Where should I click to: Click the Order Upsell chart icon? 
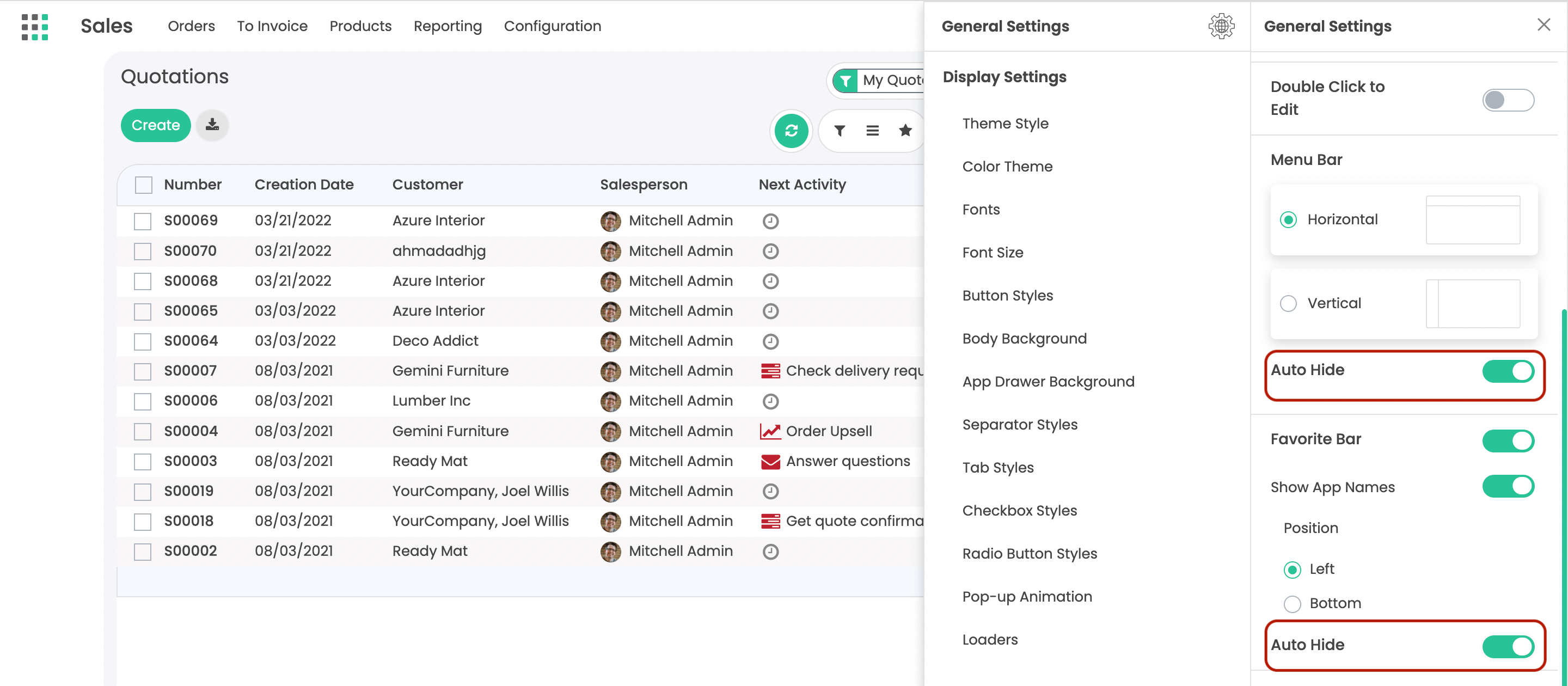pyautogui.click(x=770, y=432)
